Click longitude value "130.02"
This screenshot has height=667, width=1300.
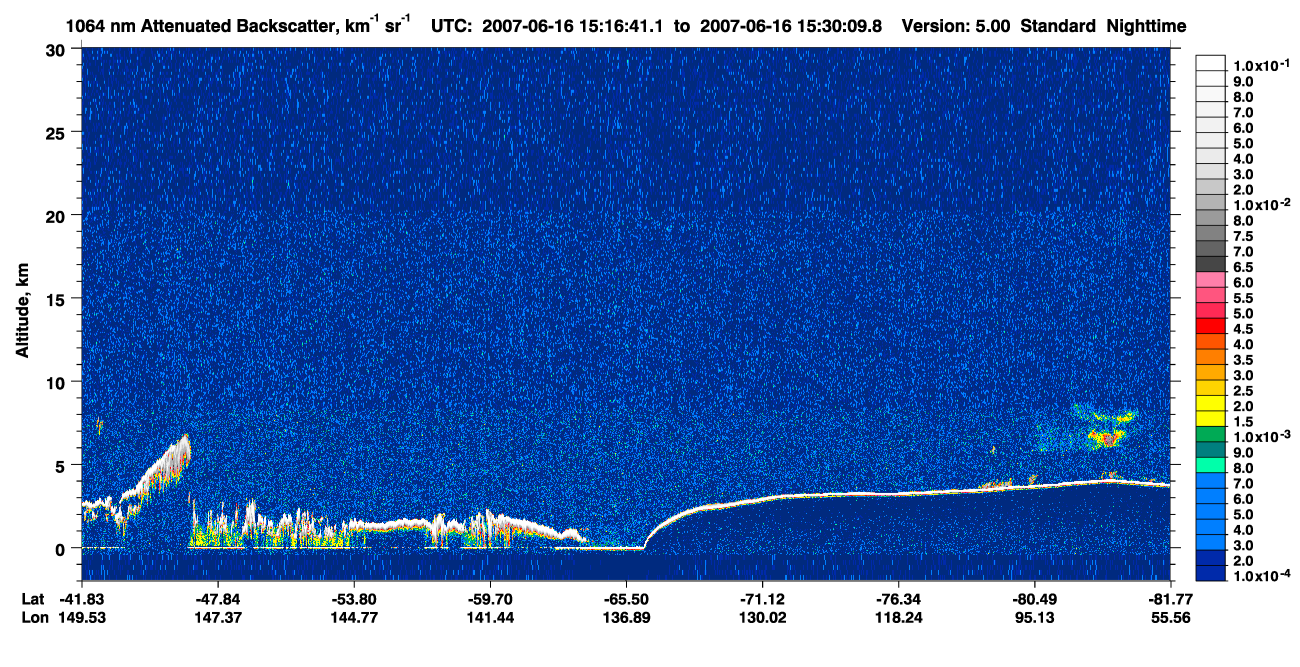pyautogui.click(x=762, y=617)
